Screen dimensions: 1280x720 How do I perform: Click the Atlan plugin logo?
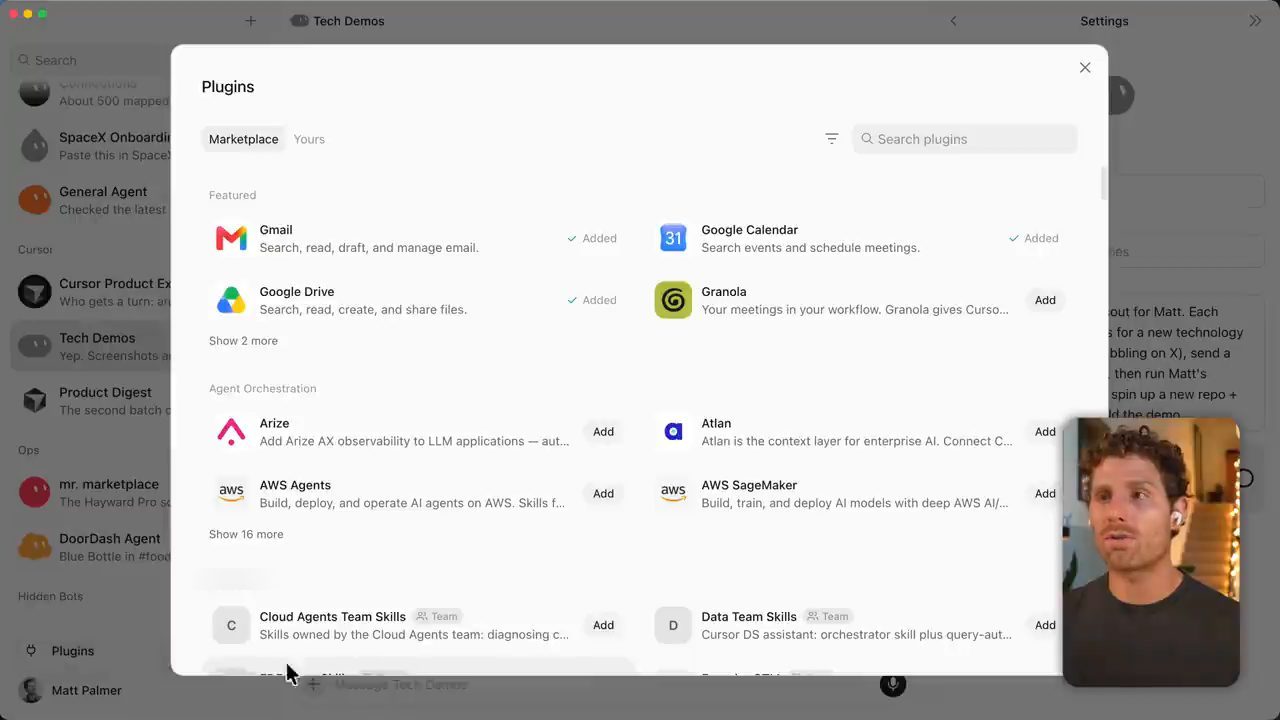(673, 432)
